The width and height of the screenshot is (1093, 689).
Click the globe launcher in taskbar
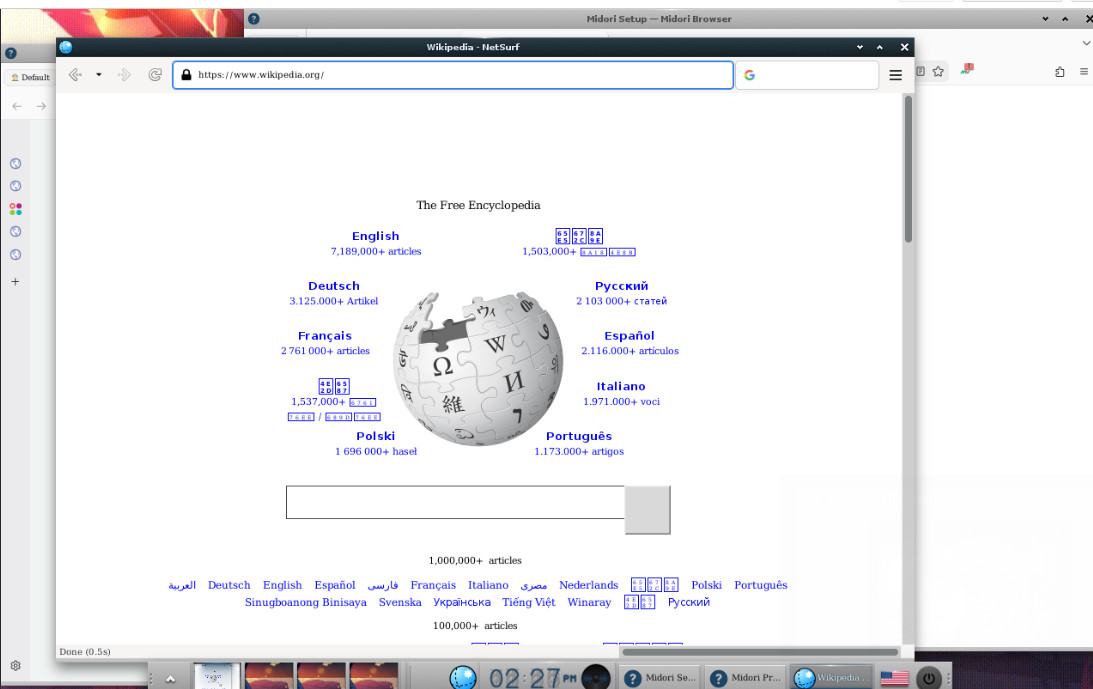coord(463,677)
